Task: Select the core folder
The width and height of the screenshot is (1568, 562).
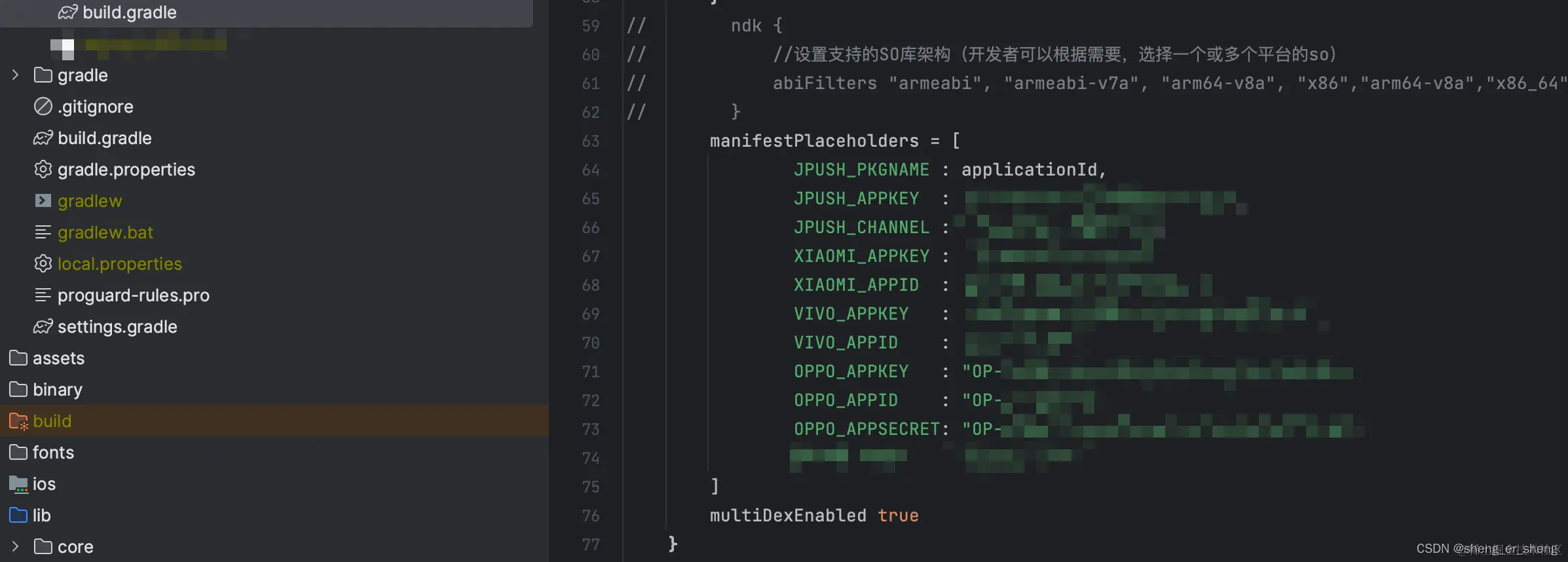Action: [75, 547]
